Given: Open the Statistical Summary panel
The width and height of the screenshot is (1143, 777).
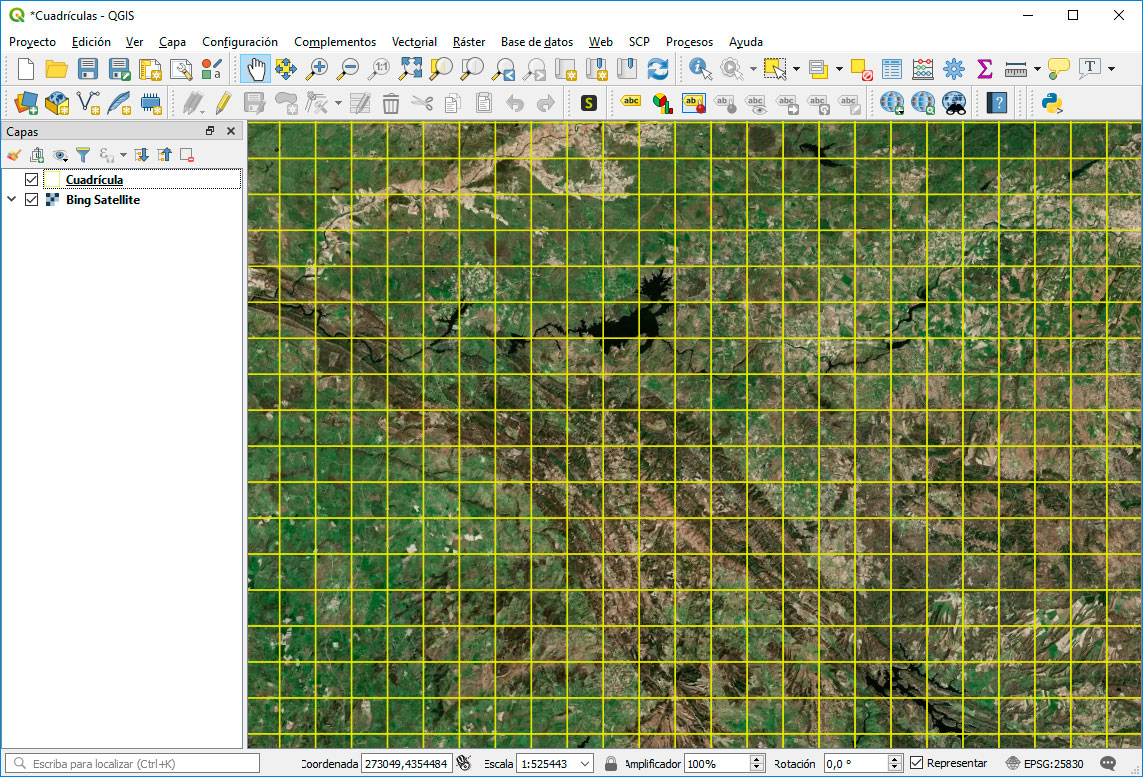Looking at the screenshot, I should point(985,70).
